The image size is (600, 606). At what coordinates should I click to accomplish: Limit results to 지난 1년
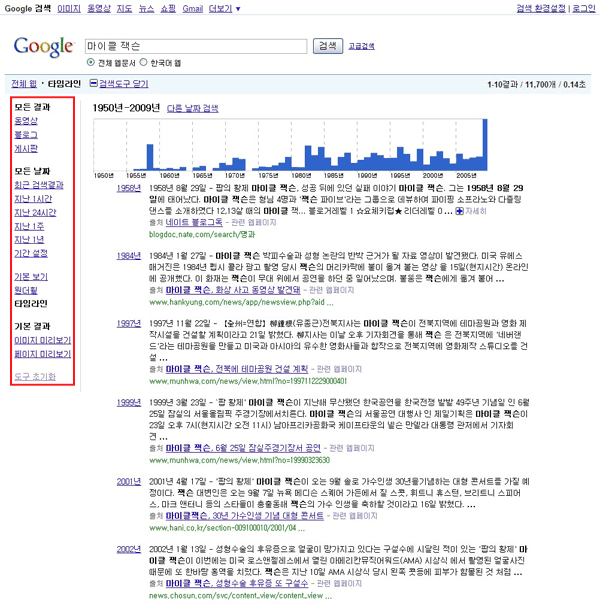click(x=29, y=240)
